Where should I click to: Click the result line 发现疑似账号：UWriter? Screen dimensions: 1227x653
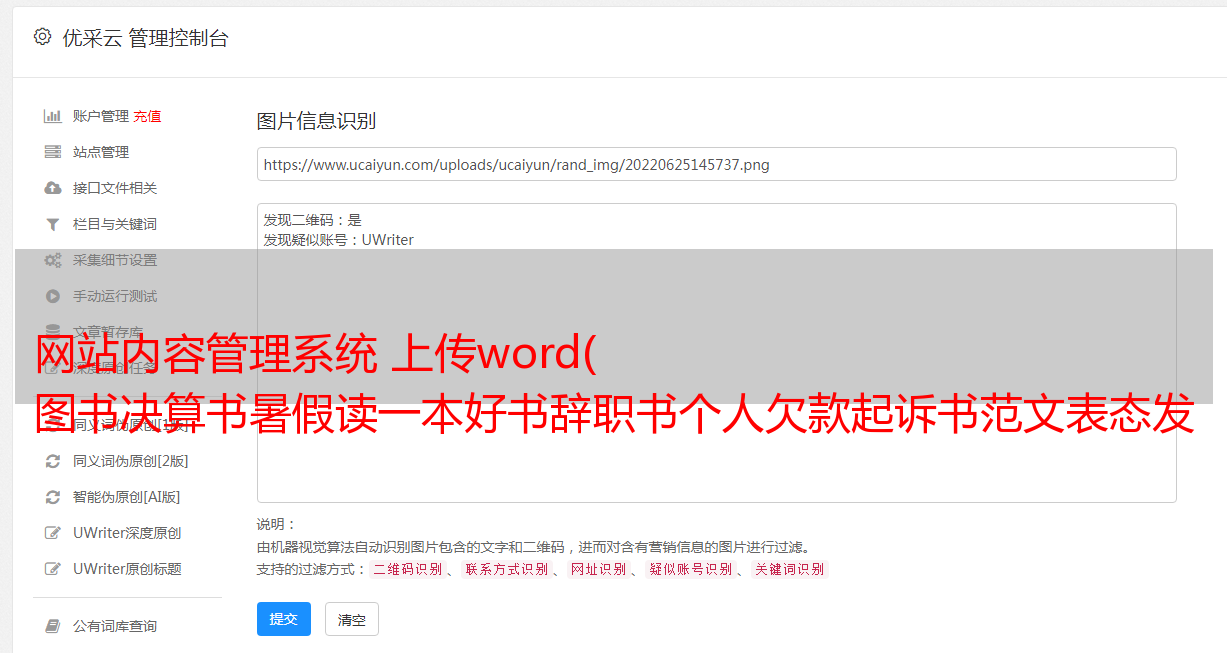coord(338,240)
